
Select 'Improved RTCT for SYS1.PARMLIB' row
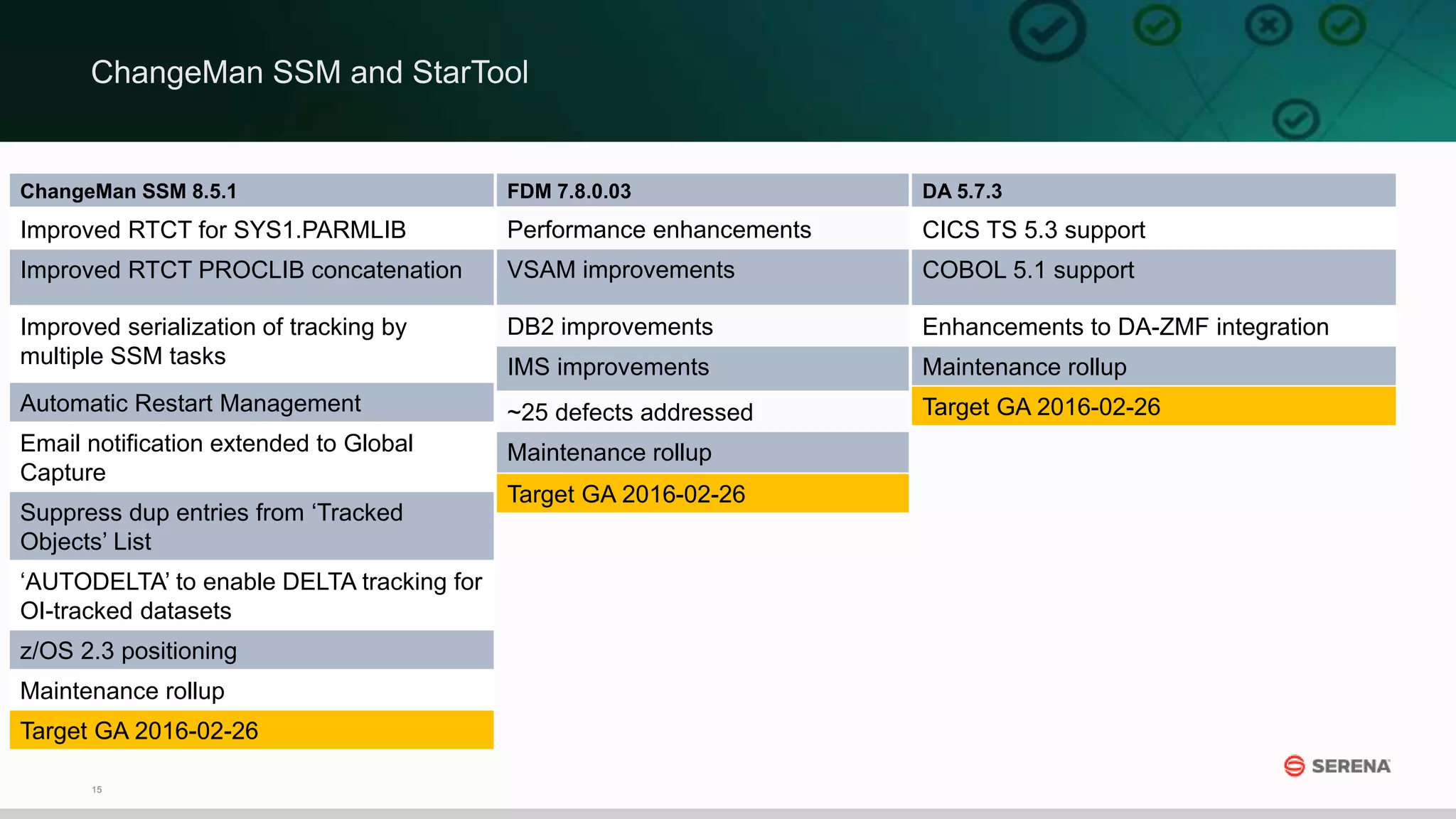coord(252,229)
